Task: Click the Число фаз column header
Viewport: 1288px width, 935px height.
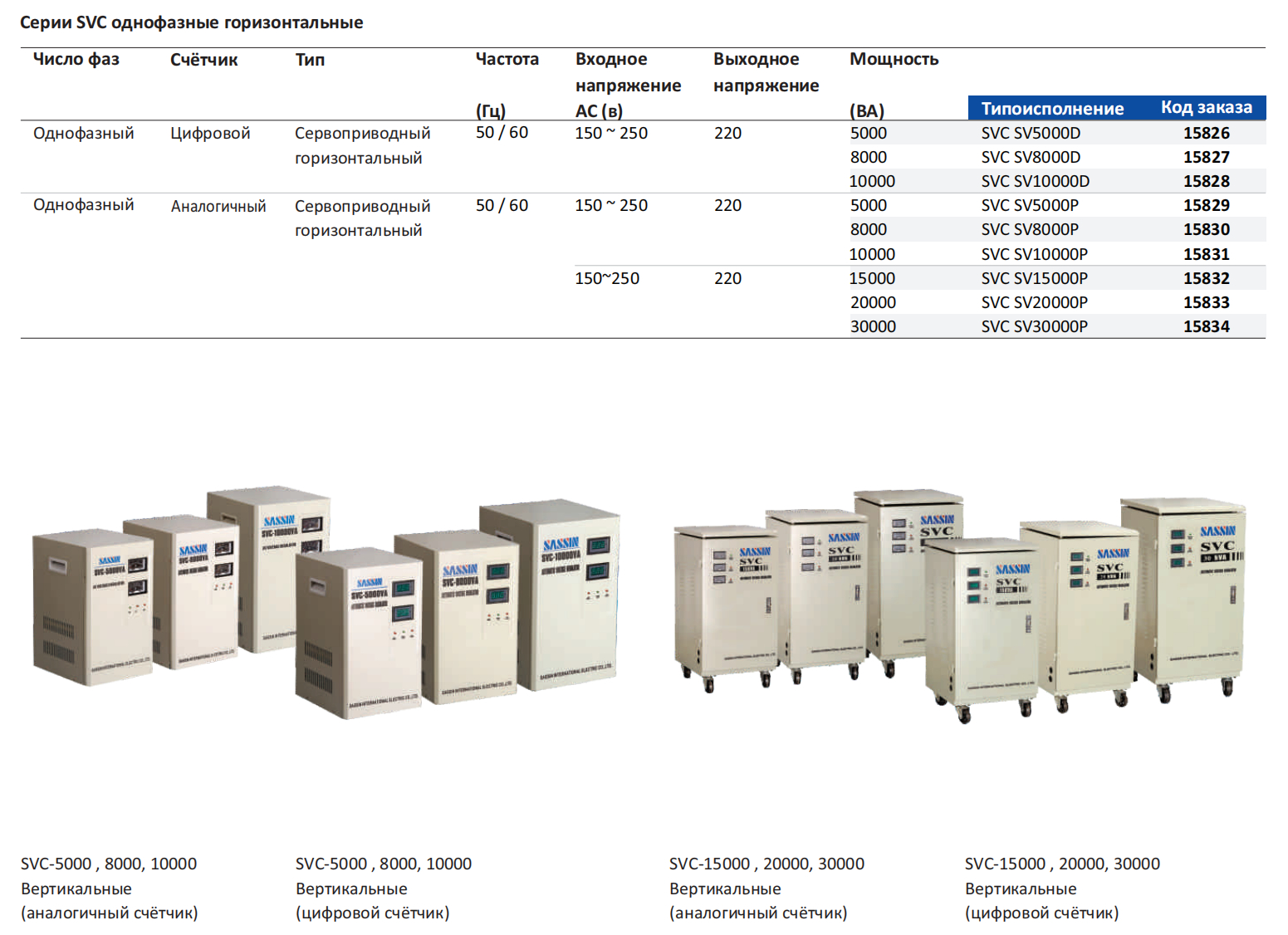Action: 76,59
